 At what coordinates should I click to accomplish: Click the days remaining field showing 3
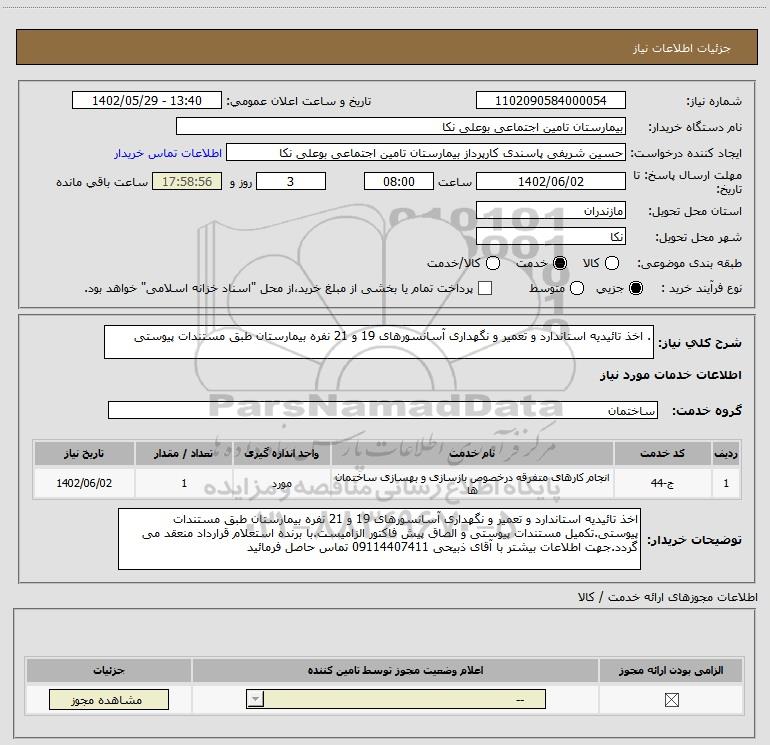pyautogui.click(x=291, y=181)
